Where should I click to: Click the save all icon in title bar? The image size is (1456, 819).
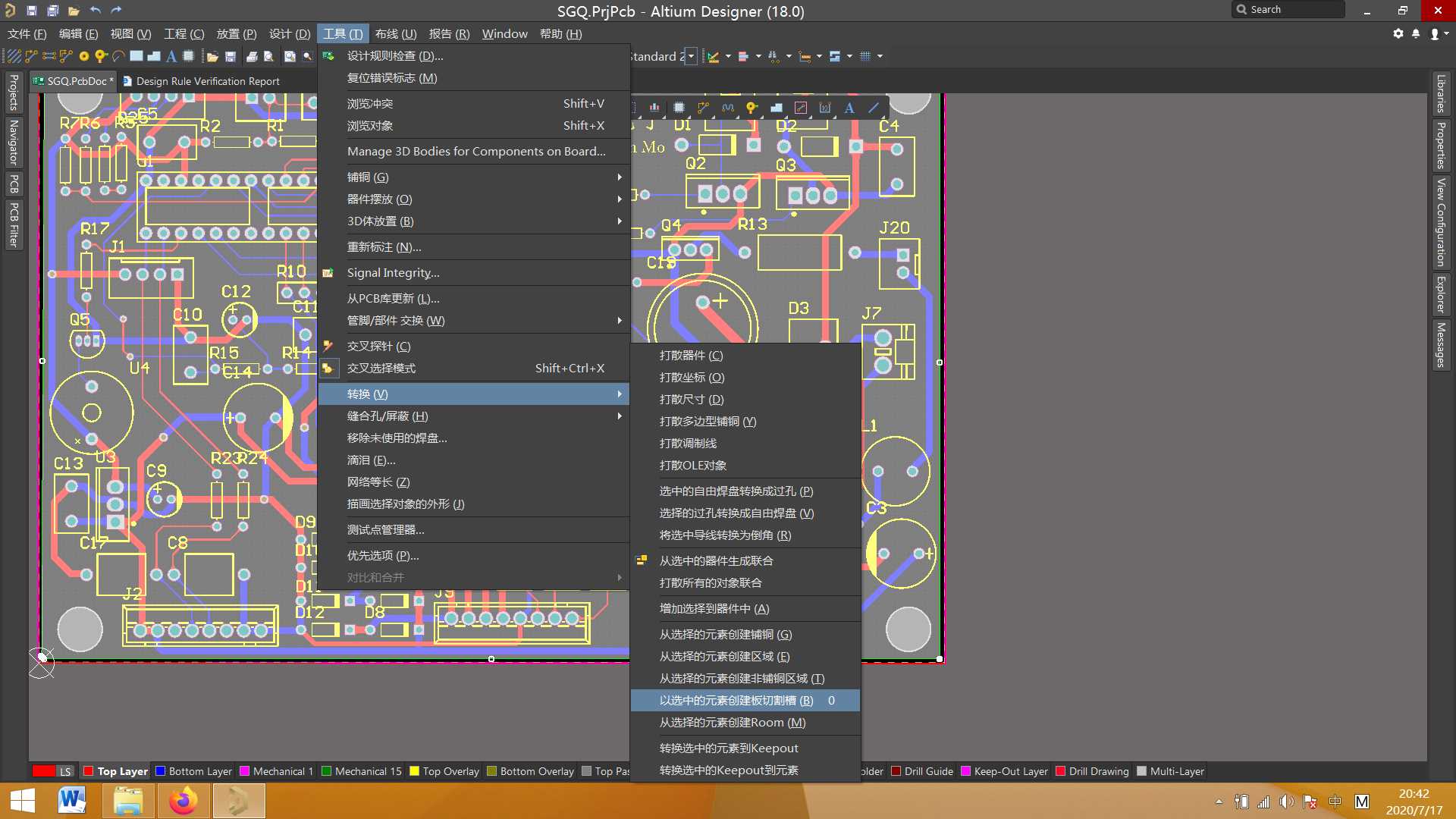pyautogui.click(x=52, y=10)
